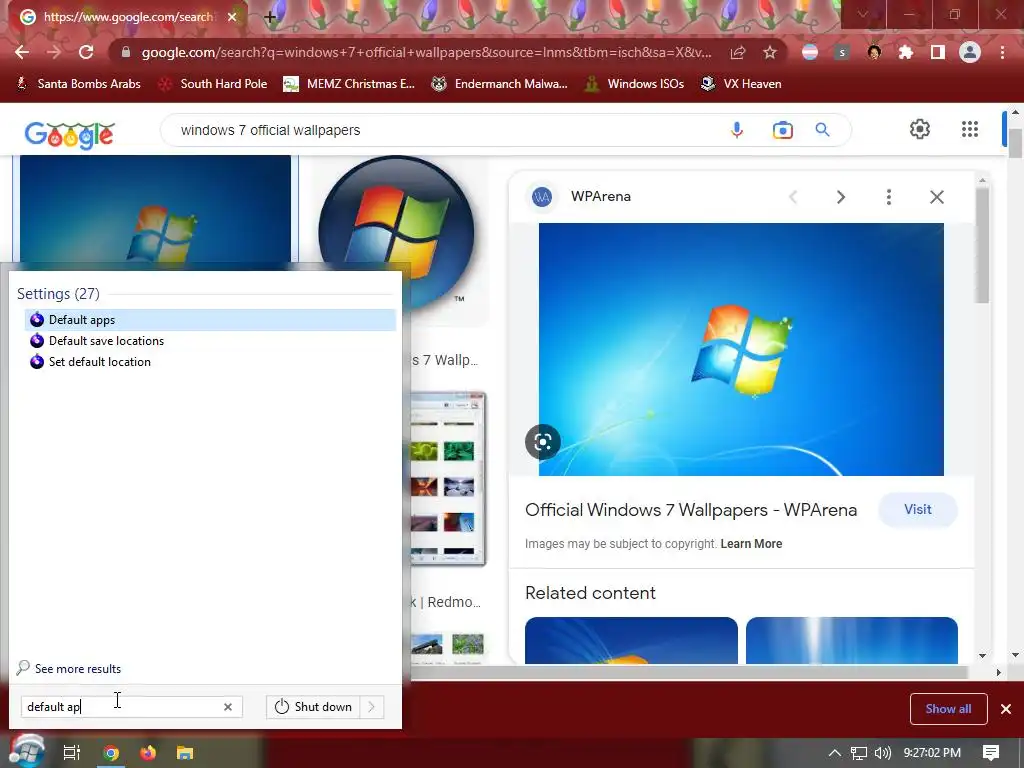Open the volume control tray icon
Image resolution: width=1024 pixels, height=768 pixels.
tap(882, 753)
